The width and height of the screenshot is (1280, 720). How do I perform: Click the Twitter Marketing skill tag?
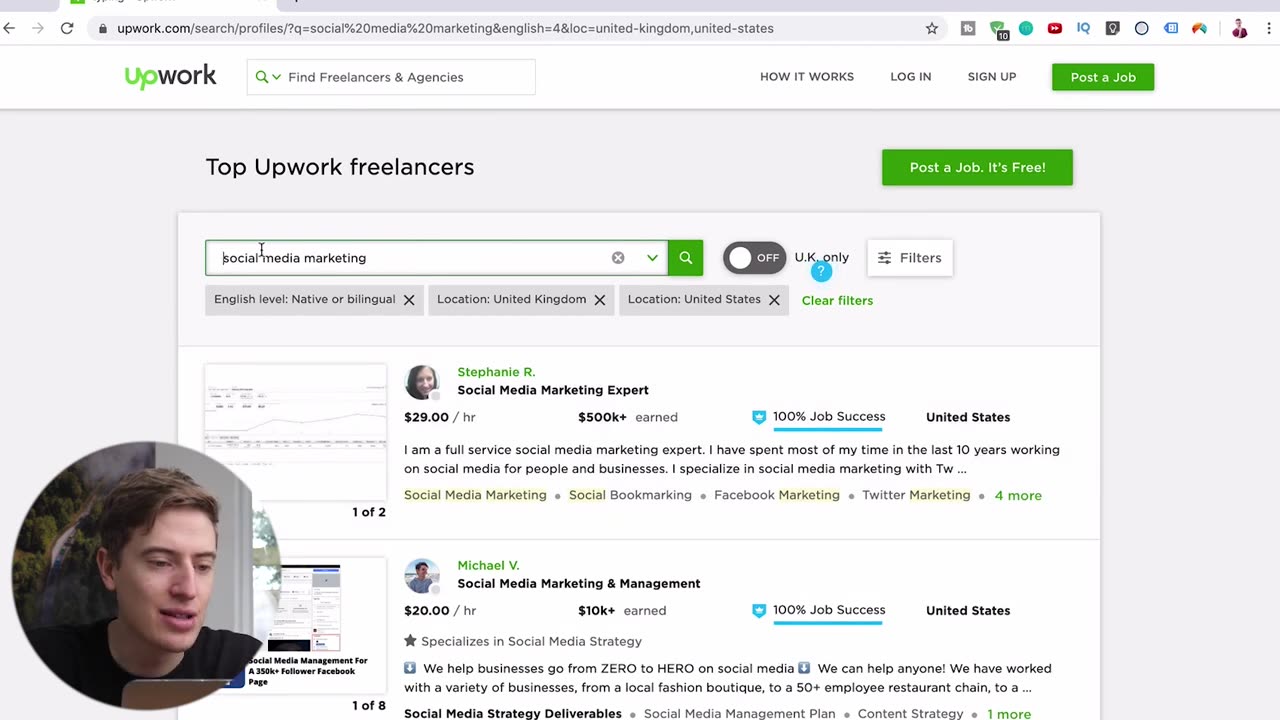[x=916, y=495]
